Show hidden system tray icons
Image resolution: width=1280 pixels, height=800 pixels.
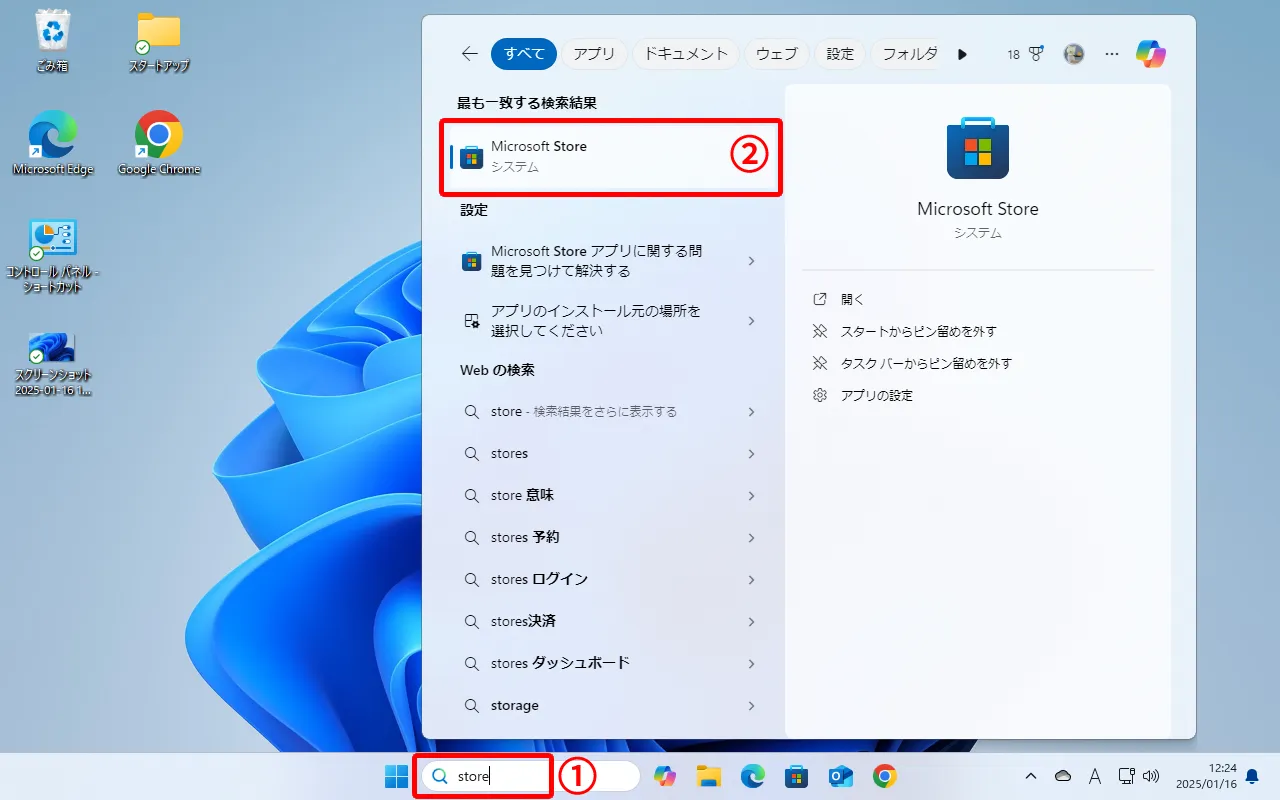pos(1030,776)
